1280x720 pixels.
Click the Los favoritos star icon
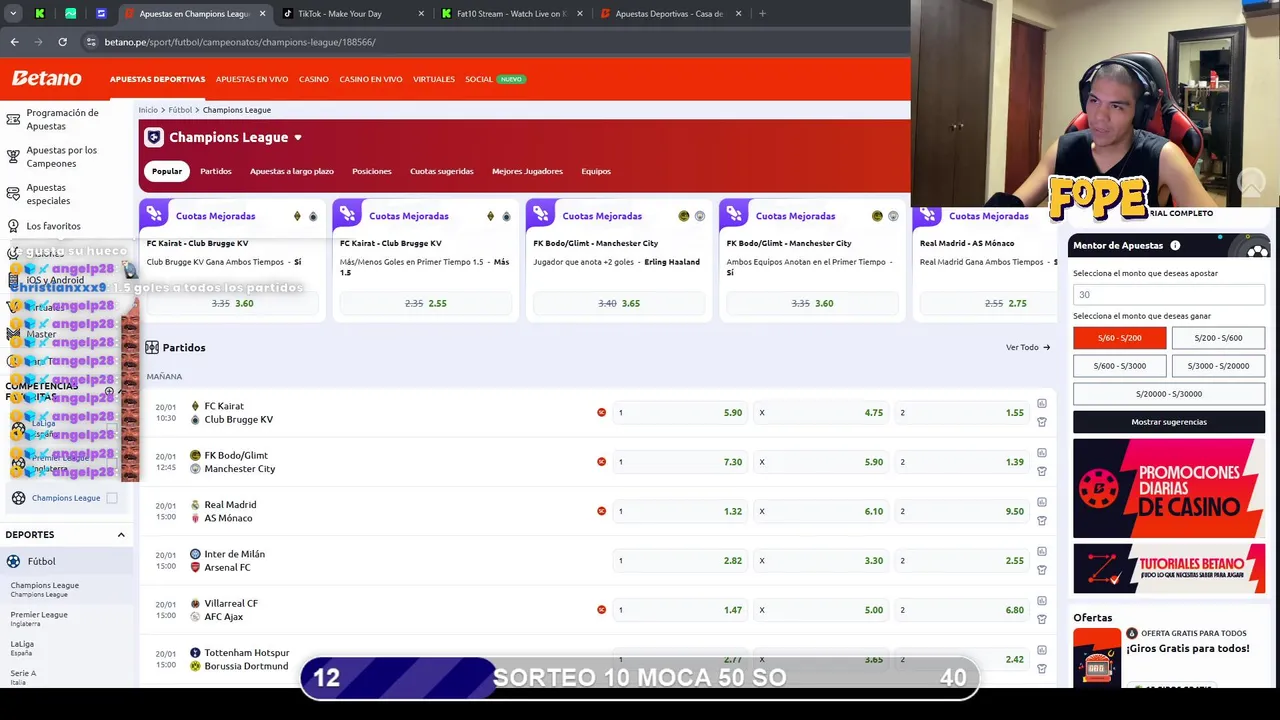point(13,226)
